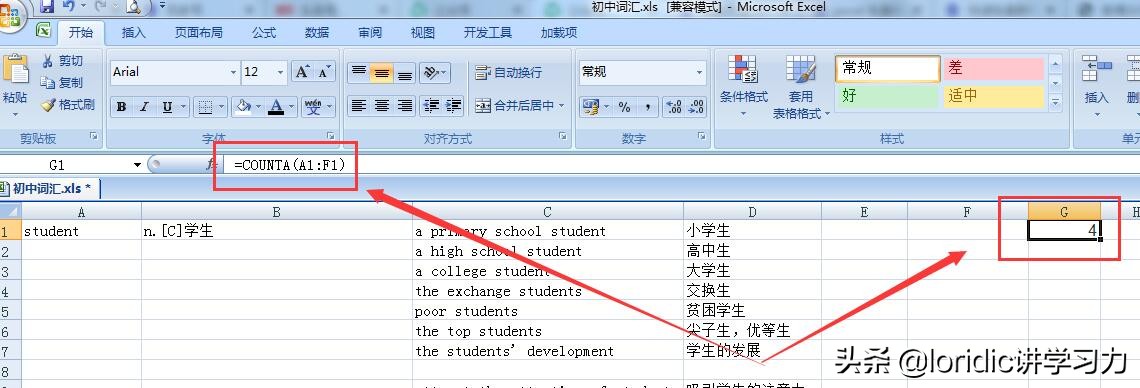The image size is (1140, 388).
Task: Open 套用表格格式 format as table
Action: coord(800,86)
